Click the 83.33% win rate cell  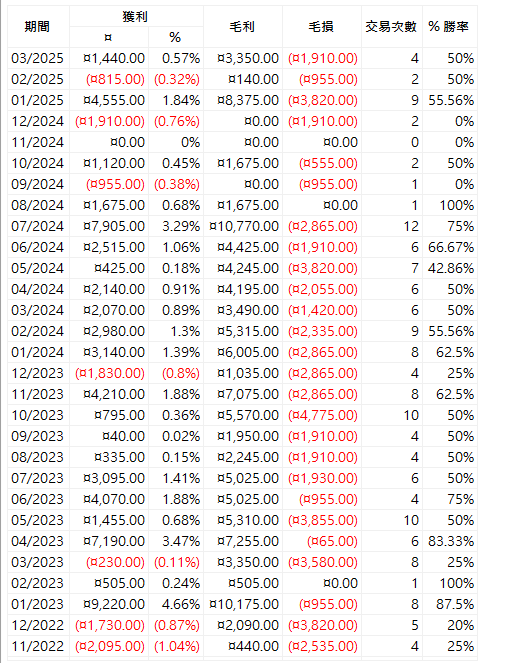coord(450,541)
